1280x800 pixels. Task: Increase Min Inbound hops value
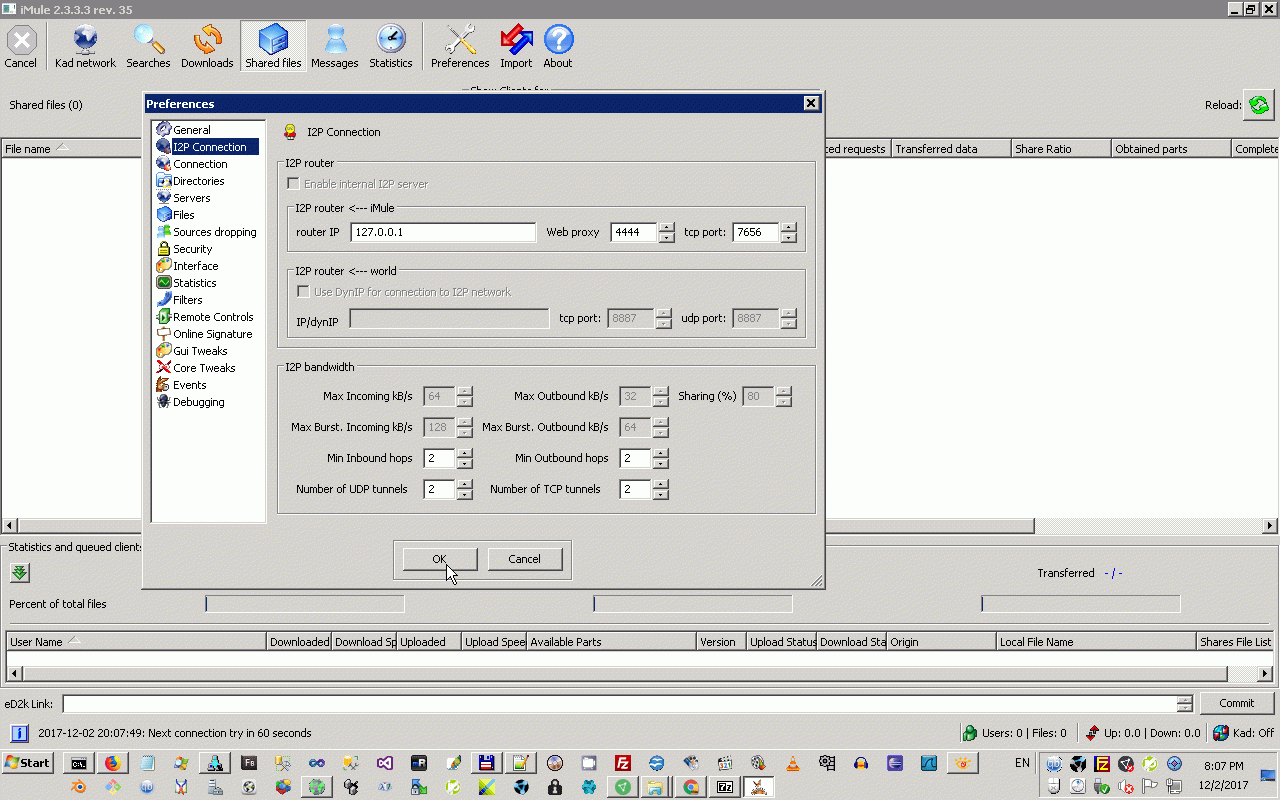pyautogui.click(x=464, y=453)
